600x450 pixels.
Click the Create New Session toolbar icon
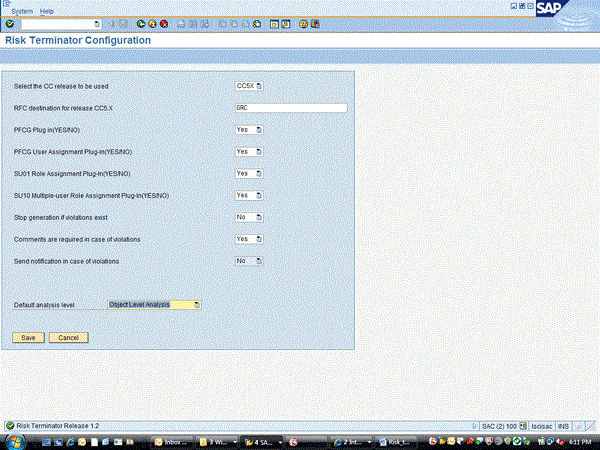pos(273,23)
